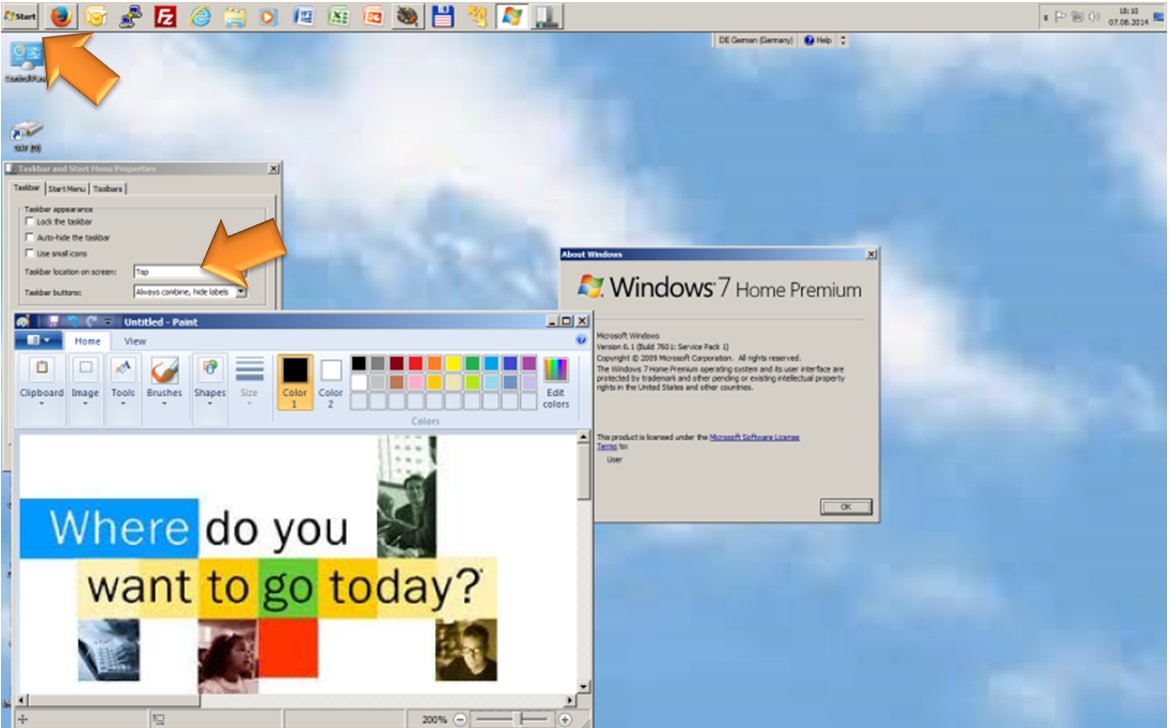Select the Taskbar tab in properties dialog
This screenshot has width=1170, height=728.
(x=27, y=188)
